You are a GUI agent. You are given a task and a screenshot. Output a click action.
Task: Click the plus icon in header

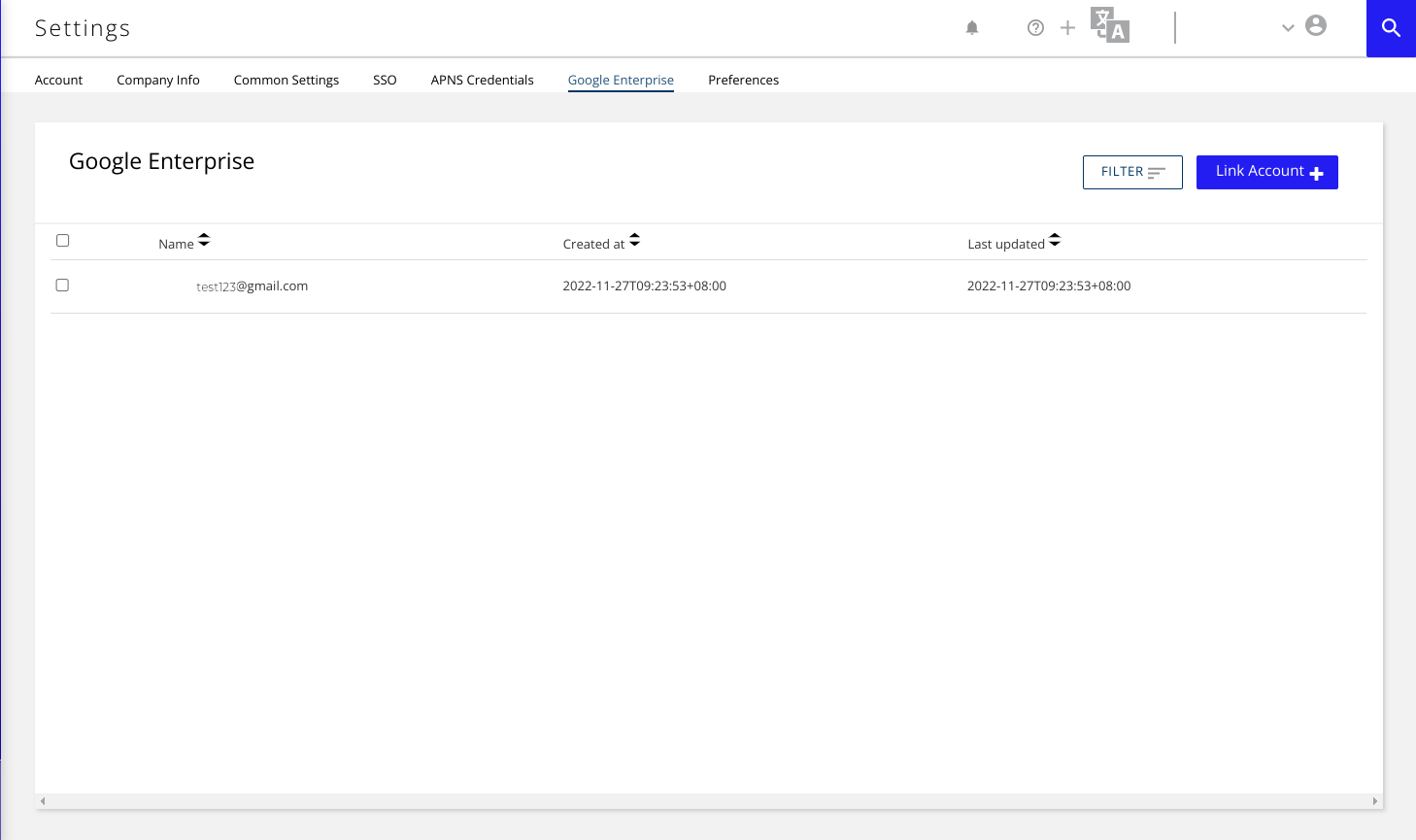click(1067, 28)
